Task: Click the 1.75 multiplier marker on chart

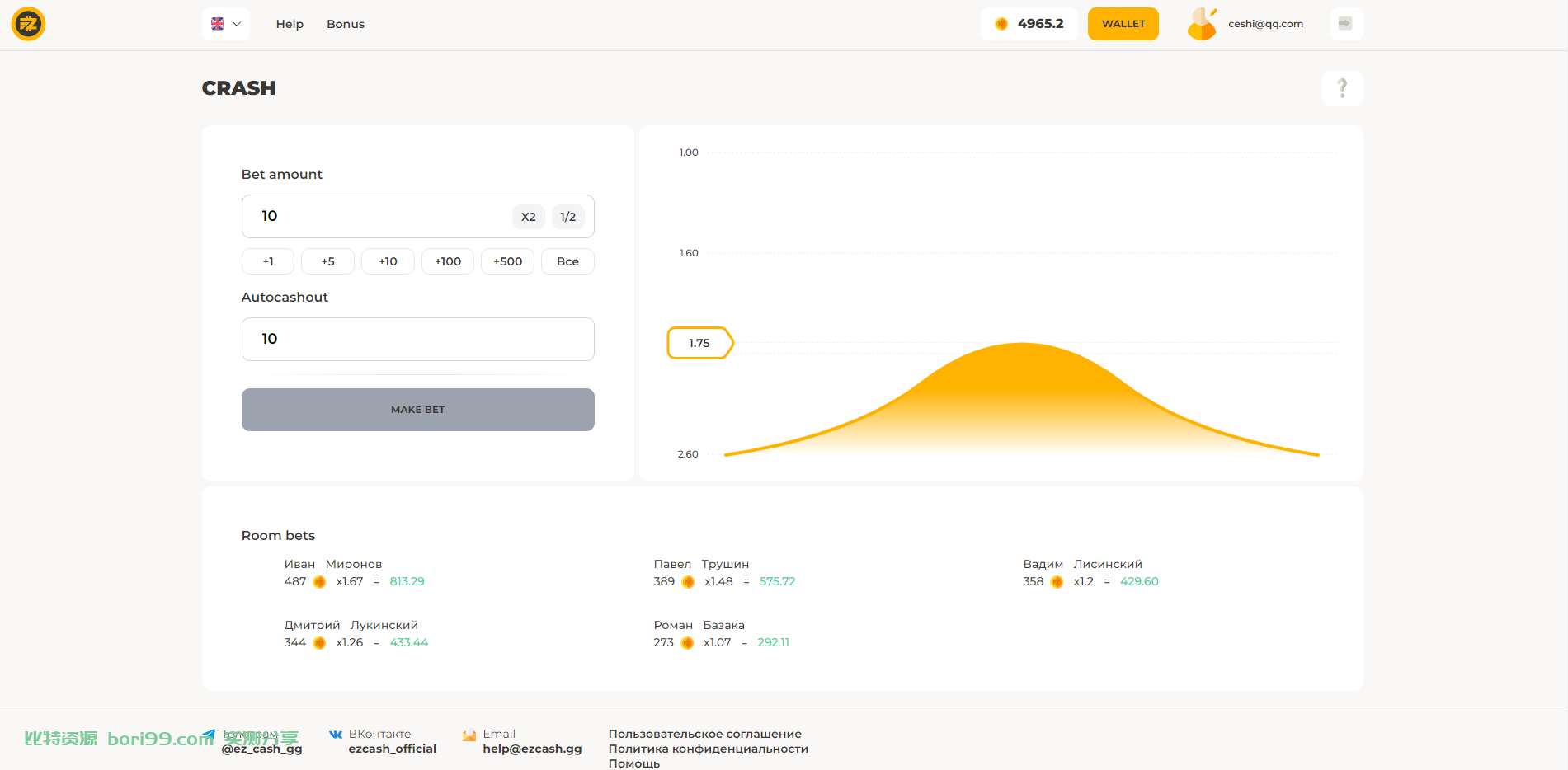Action: point(699,343)
